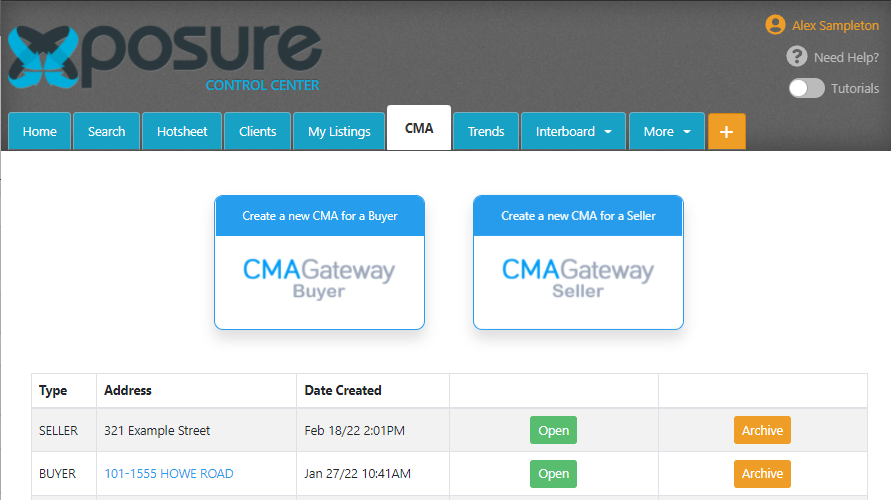Switch to the Trends tab

[486, 132]
